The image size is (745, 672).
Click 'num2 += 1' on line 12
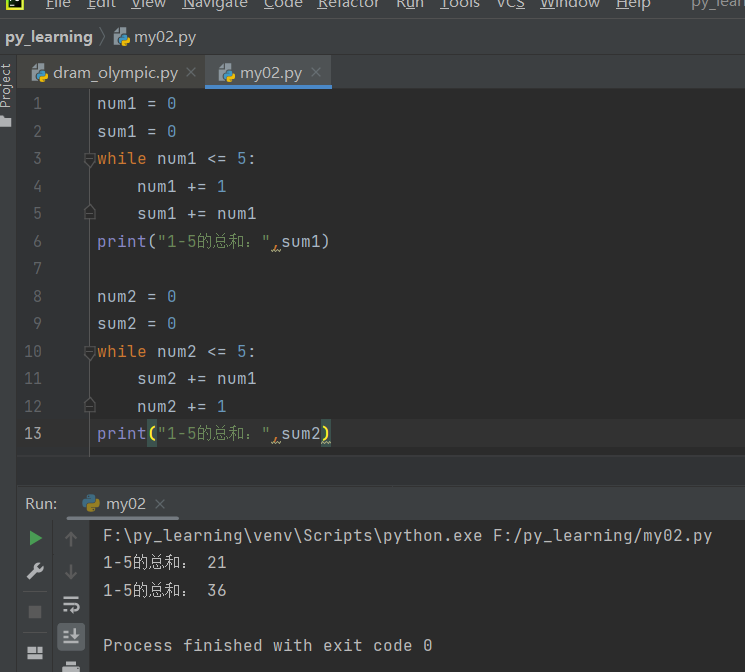tap(182, 407)
